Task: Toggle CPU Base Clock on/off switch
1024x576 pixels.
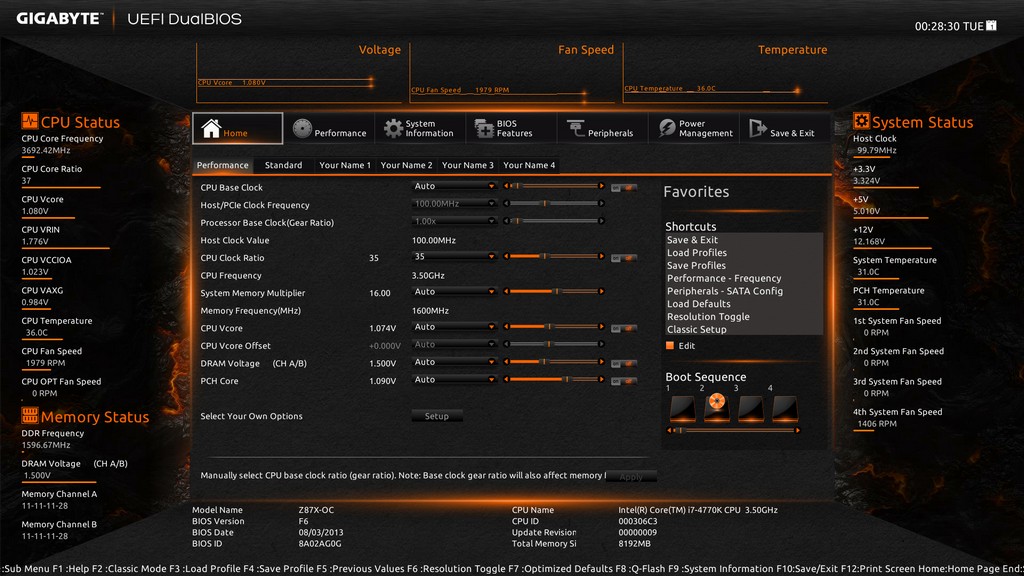Action: coord(624,188)
